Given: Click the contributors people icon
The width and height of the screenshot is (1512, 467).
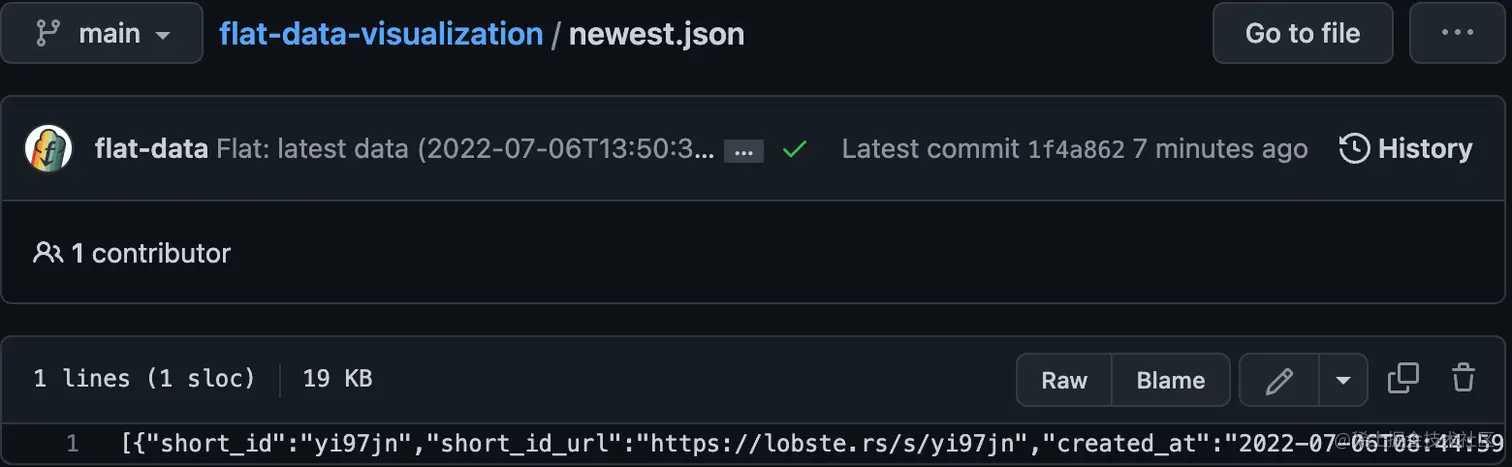Looking at the screenshot, I should [48, 253].
